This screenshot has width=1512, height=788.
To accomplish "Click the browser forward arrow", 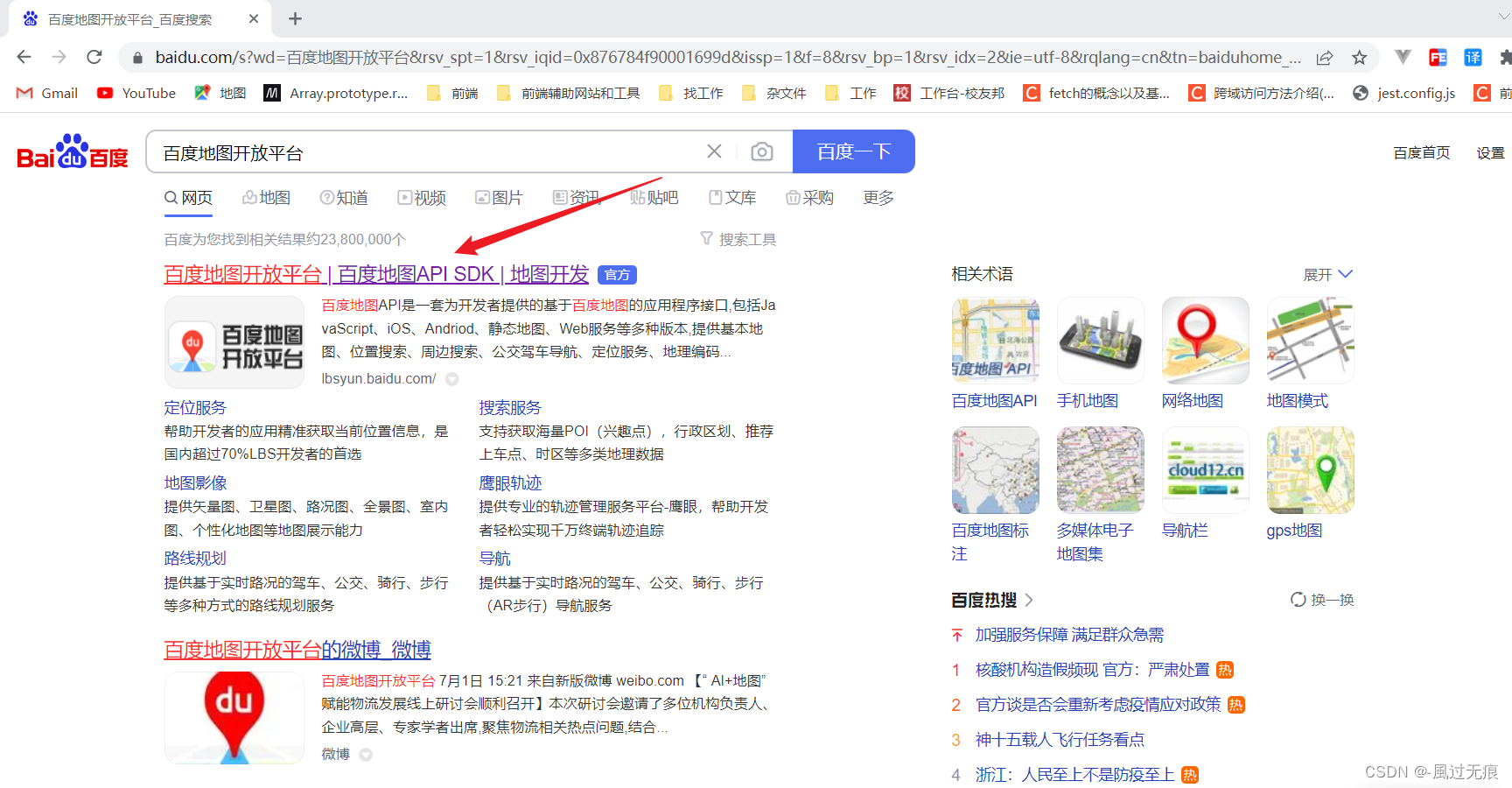I will 59,57.
